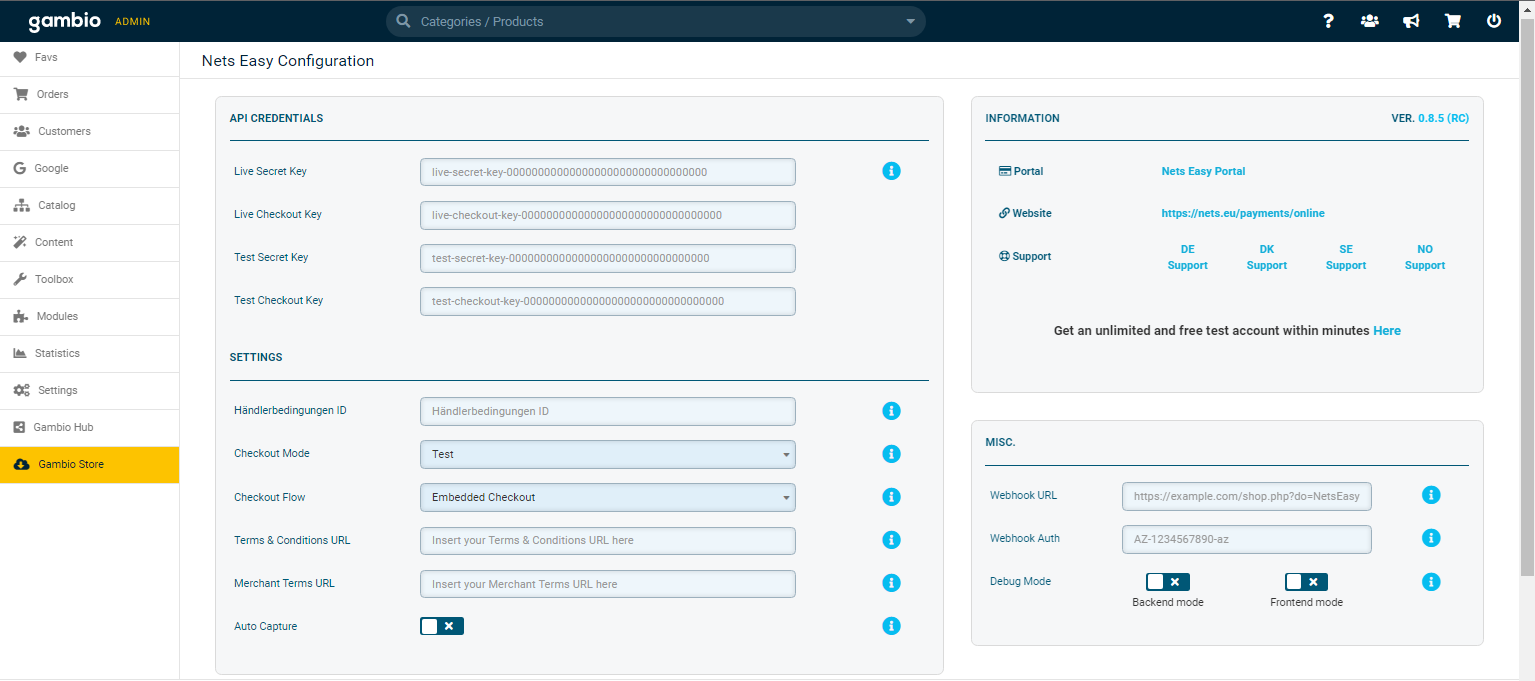Show info for Auto Capture

[892, 626]
